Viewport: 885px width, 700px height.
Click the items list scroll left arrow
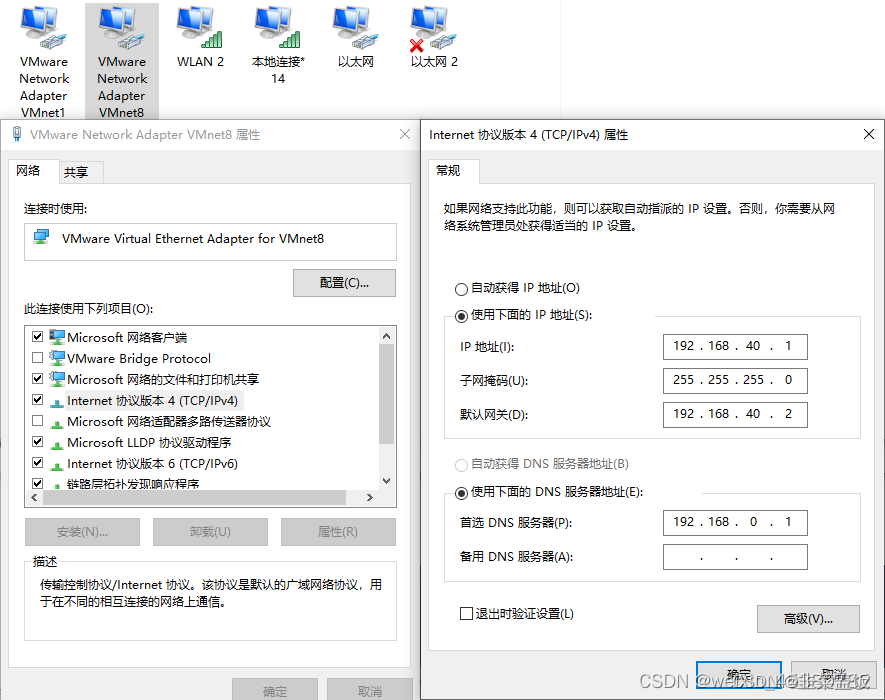[34, 497]
